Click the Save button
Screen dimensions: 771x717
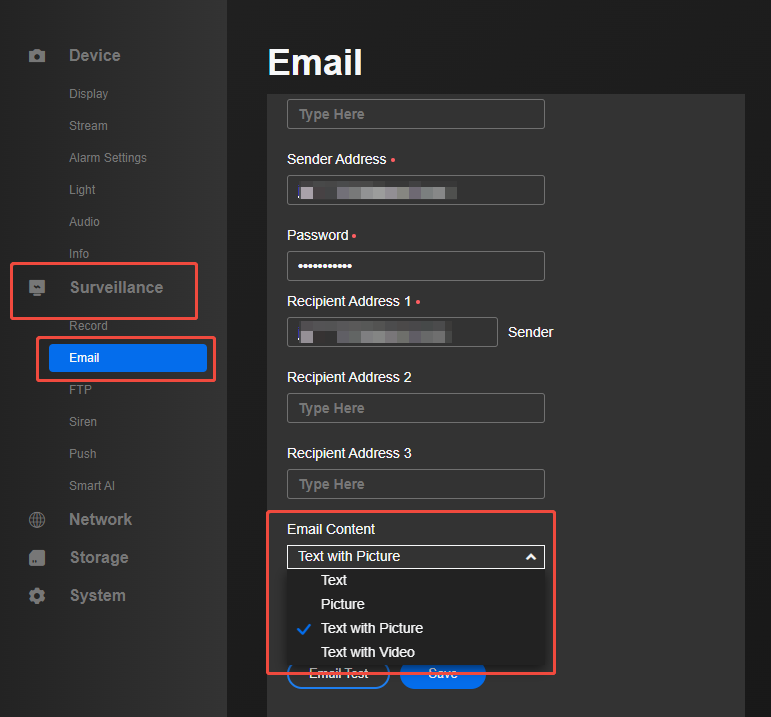coord(443,676)
